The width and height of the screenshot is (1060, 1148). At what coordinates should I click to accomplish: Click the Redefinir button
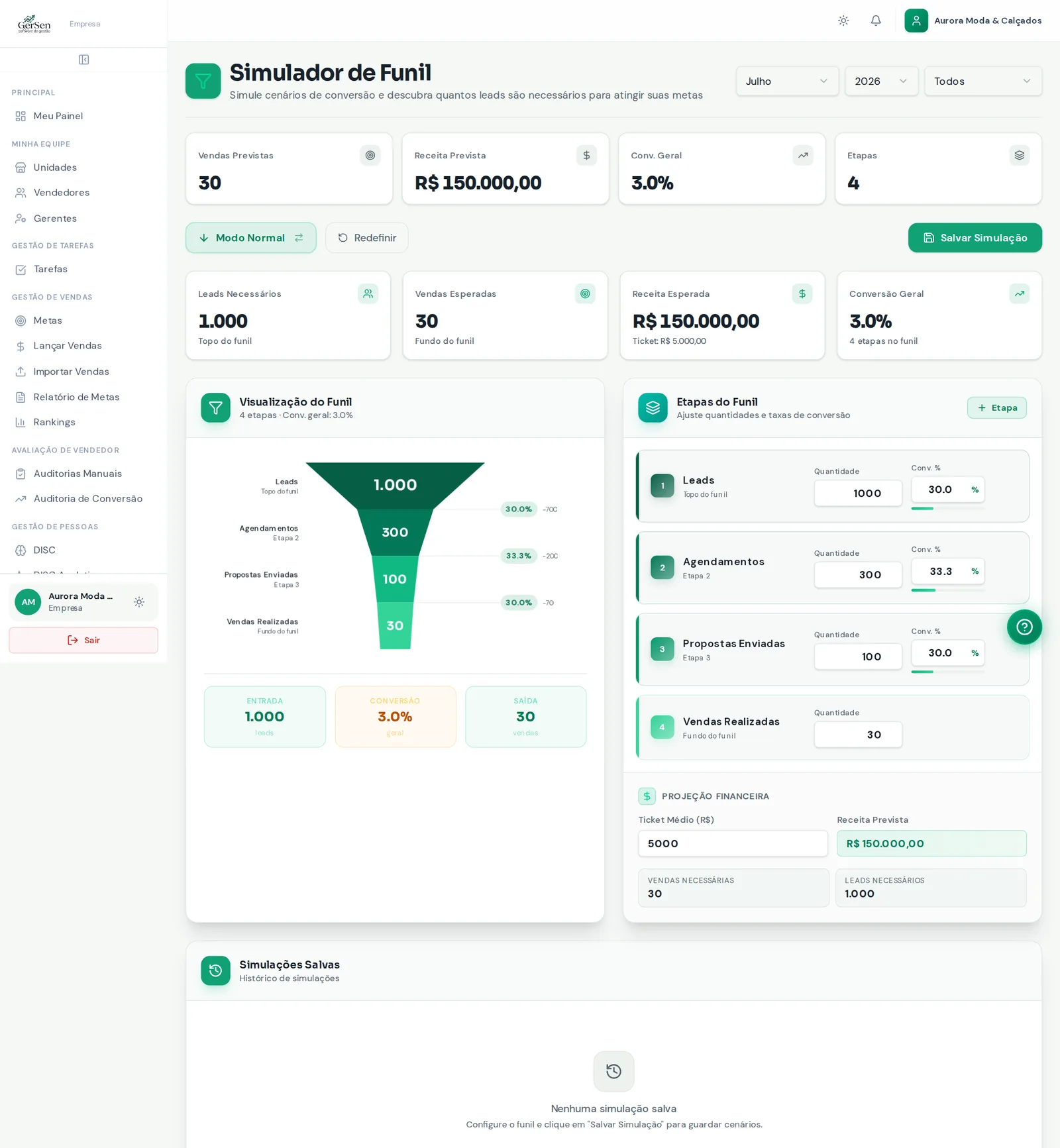(x=366, y=238)
